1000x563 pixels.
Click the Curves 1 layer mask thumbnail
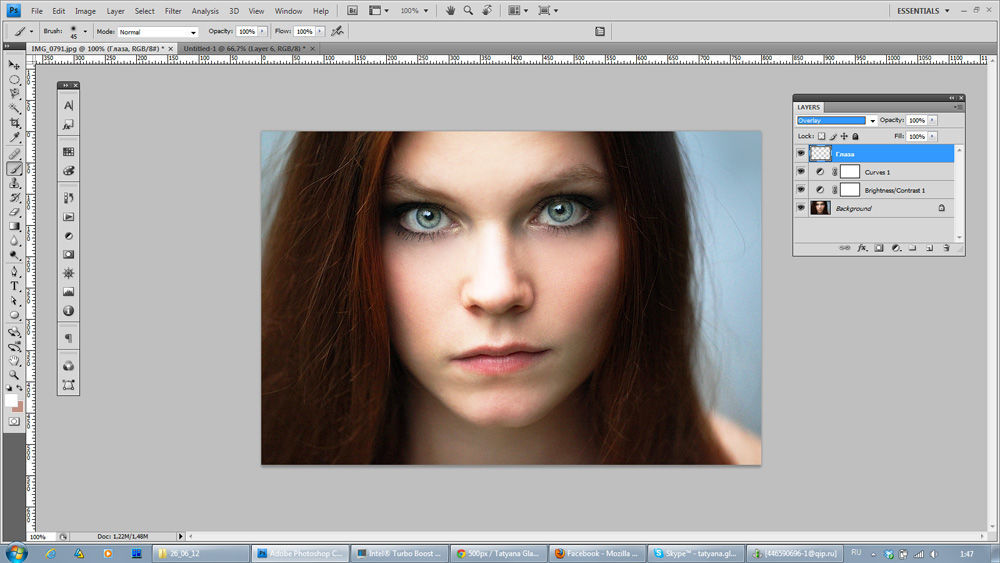point(849,172)
